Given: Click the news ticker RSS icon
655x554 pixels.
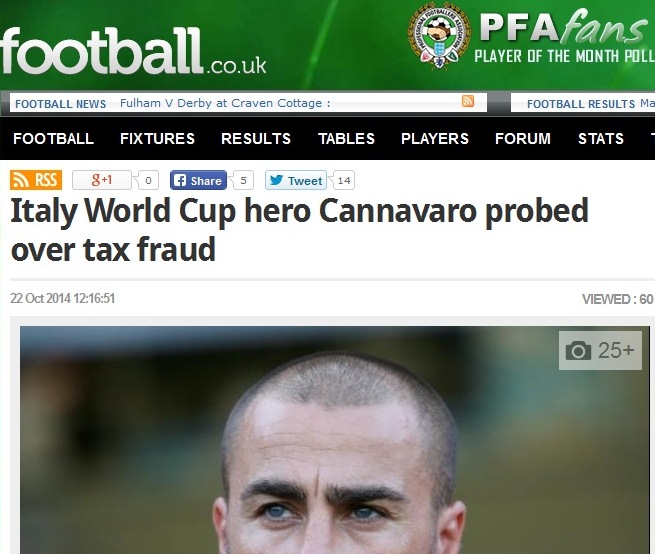Looking at the screenshot, I should [468, 101].
